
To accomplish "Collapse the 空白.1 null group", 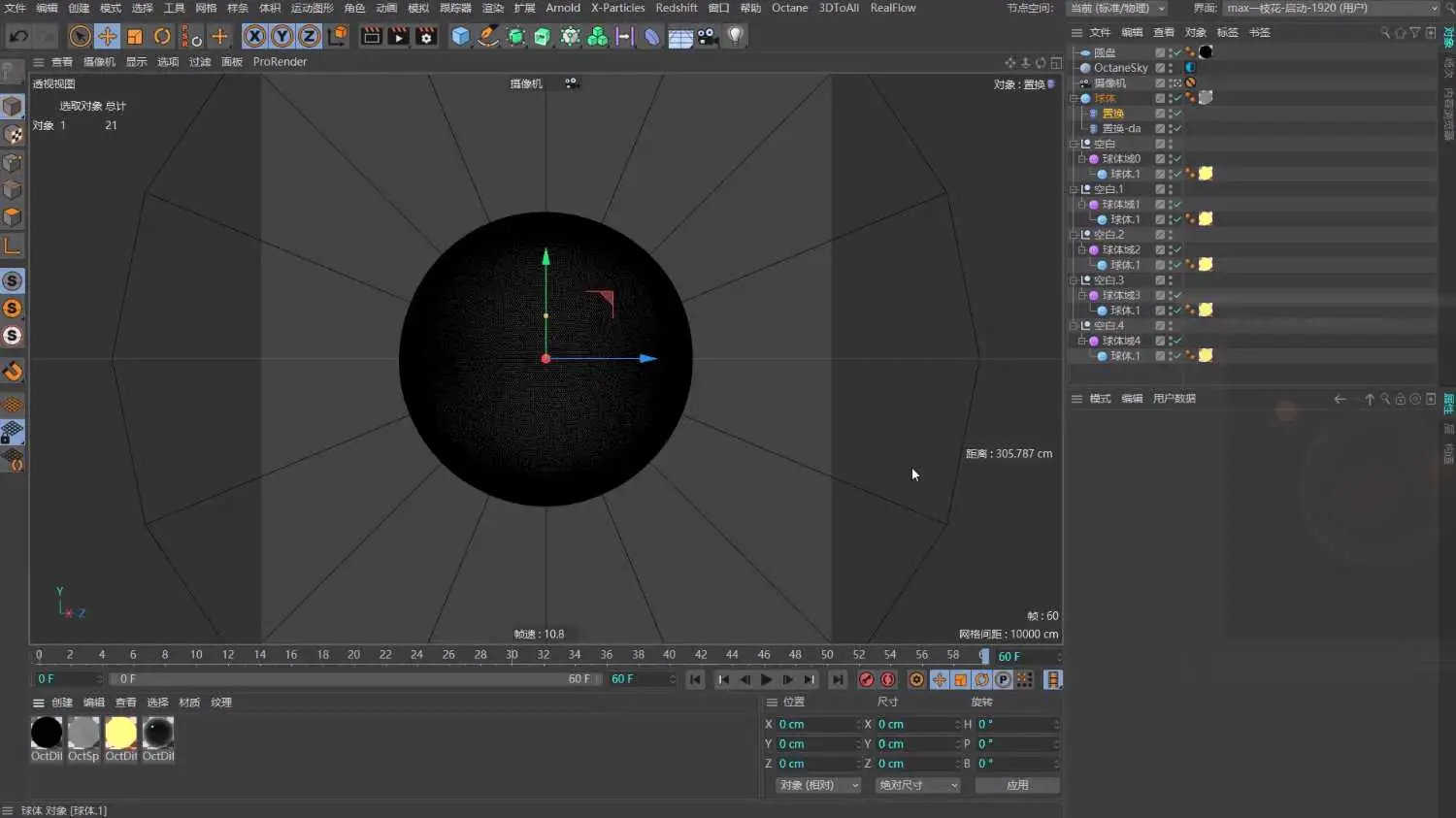I will [1074, 189].
